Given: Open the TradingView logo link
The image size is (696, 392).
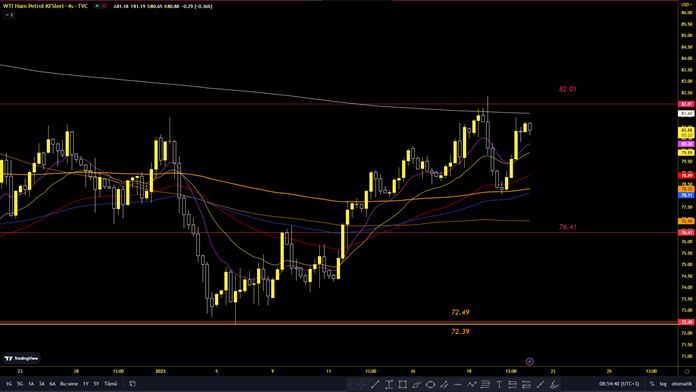Looking at the screenshot, I should 22,358.
